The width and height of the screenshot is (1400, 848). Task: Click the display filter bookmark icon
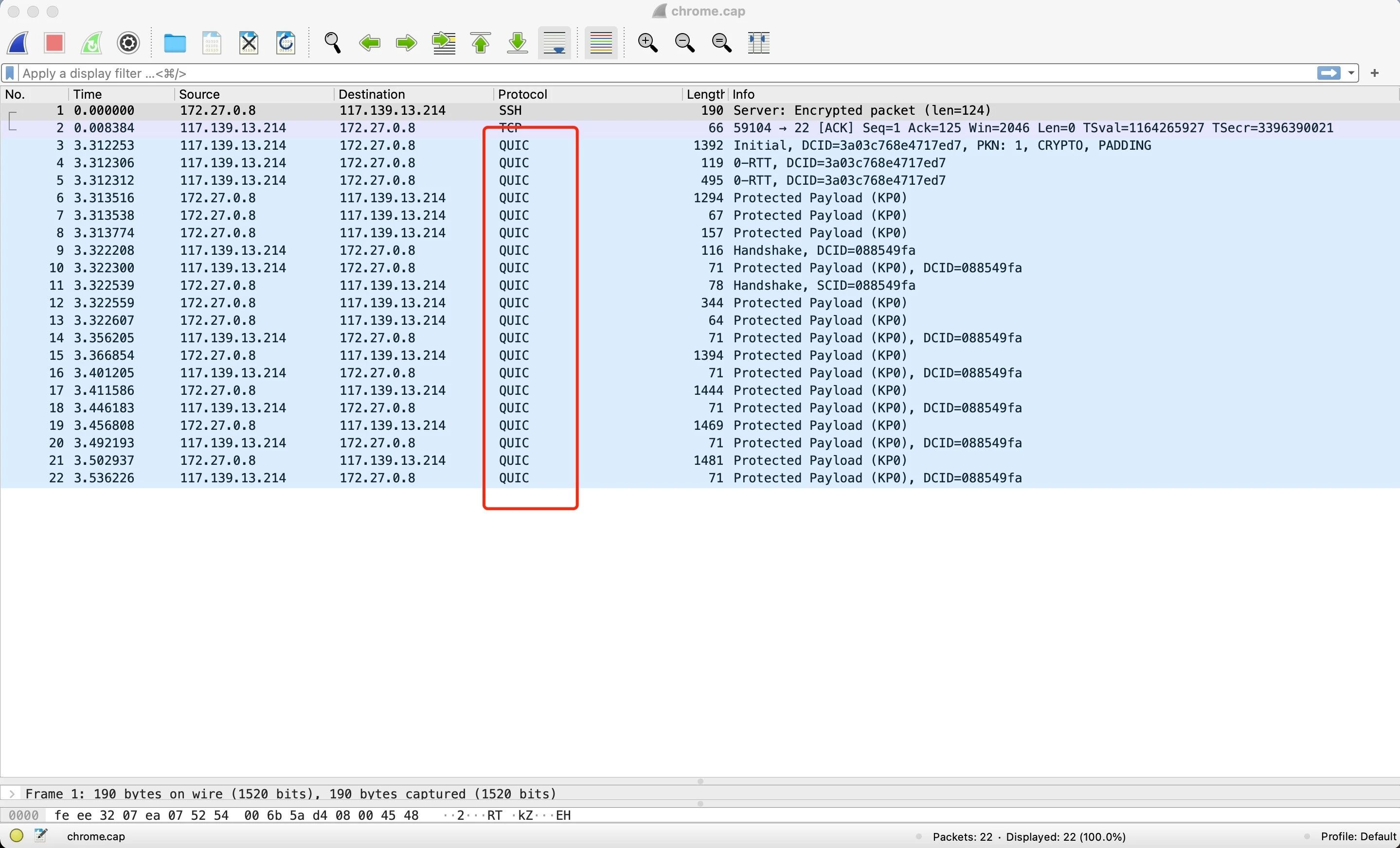(x=10, y=73)
